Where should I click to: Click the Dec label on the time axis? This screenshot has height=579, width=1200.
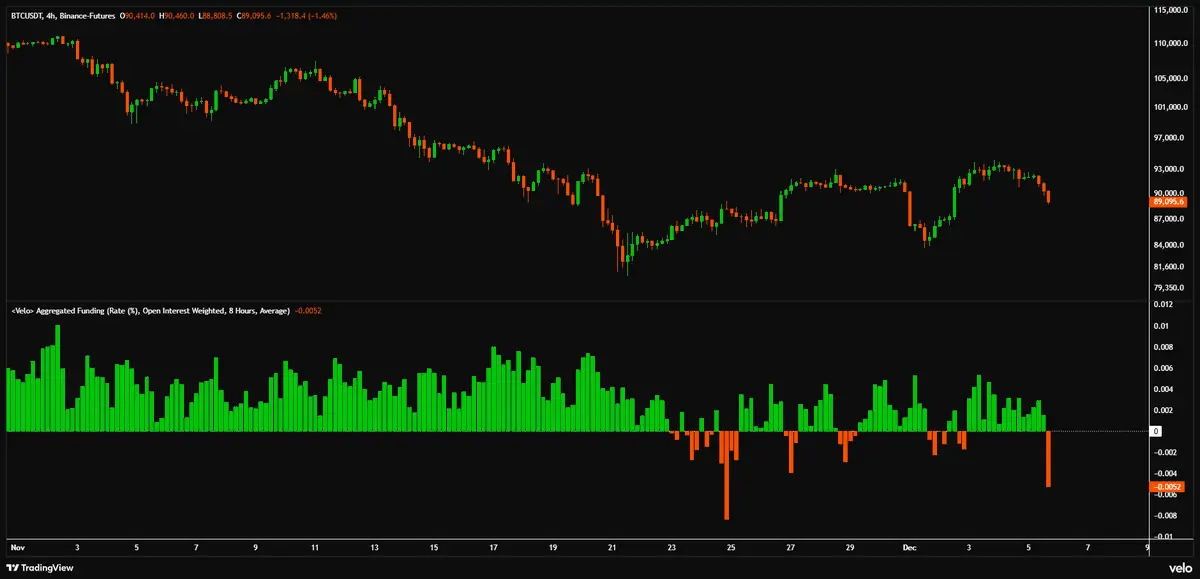tap(909, 548)
